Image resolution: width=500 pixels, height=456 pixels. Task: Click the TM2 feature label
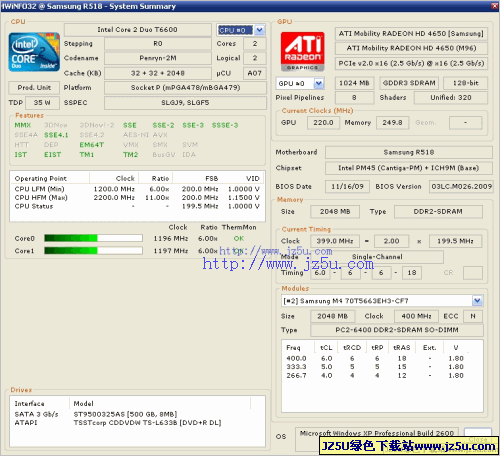coord(130,155)
